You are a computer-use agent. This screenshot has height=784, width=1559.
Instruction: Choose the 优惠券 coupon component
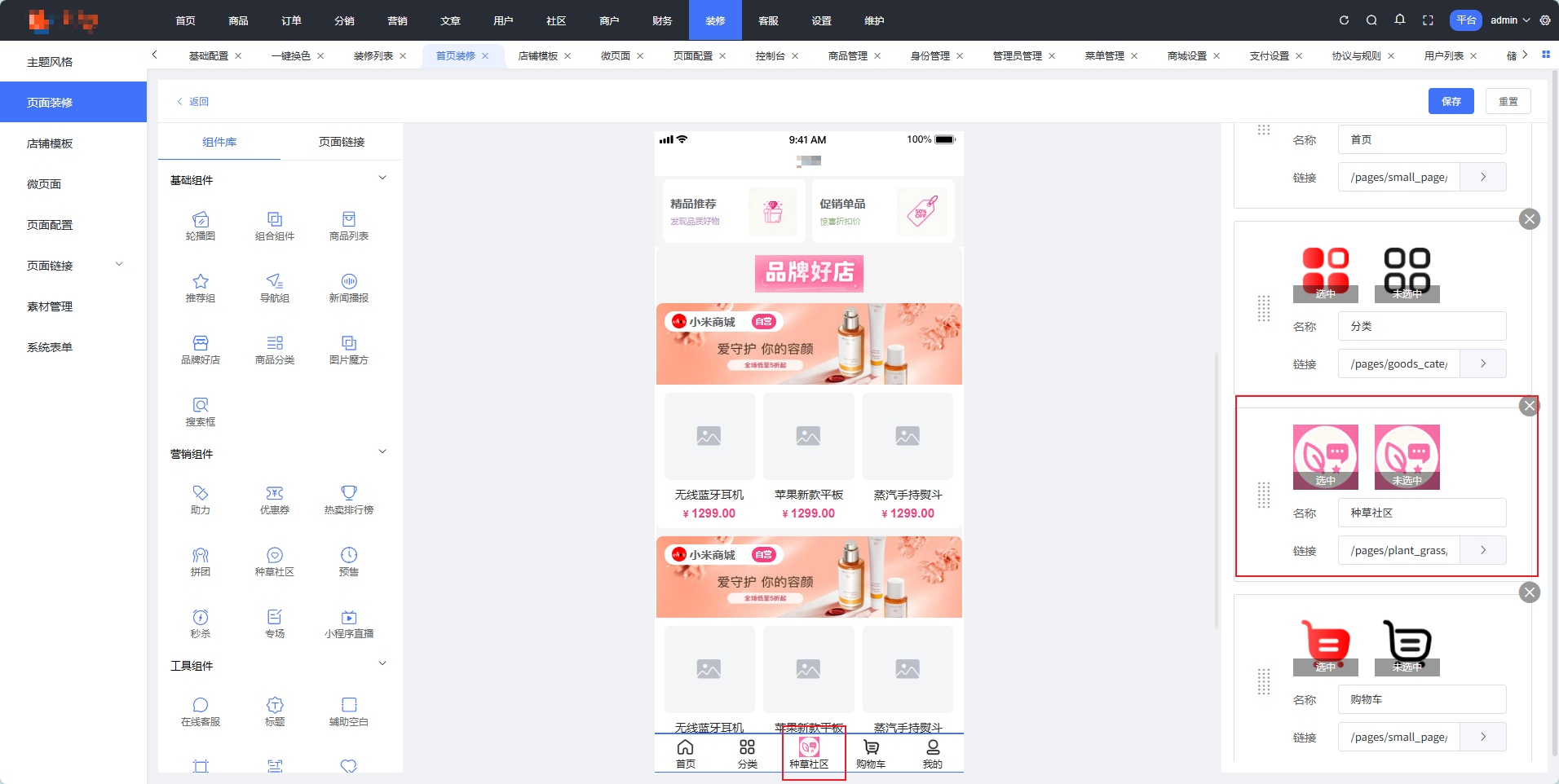coord(275,499)
